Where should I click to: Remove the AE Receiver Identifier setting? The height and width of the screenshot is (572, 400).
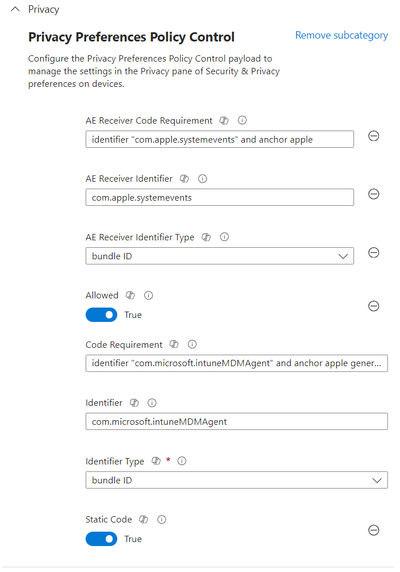click(x=373, y=194)
